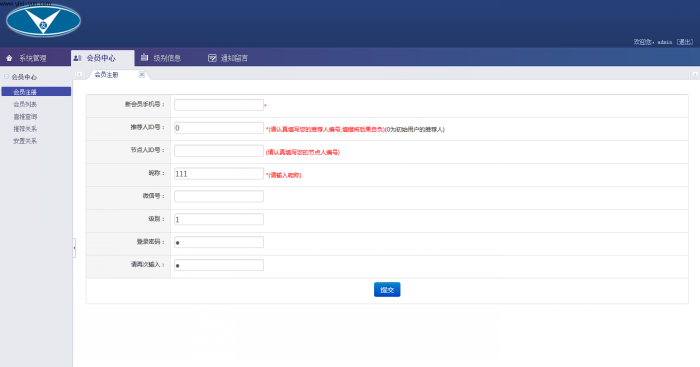Close the 会员注册 page tab
The height and width of the screenshot is (367, 700).
[x=142, y=75]
